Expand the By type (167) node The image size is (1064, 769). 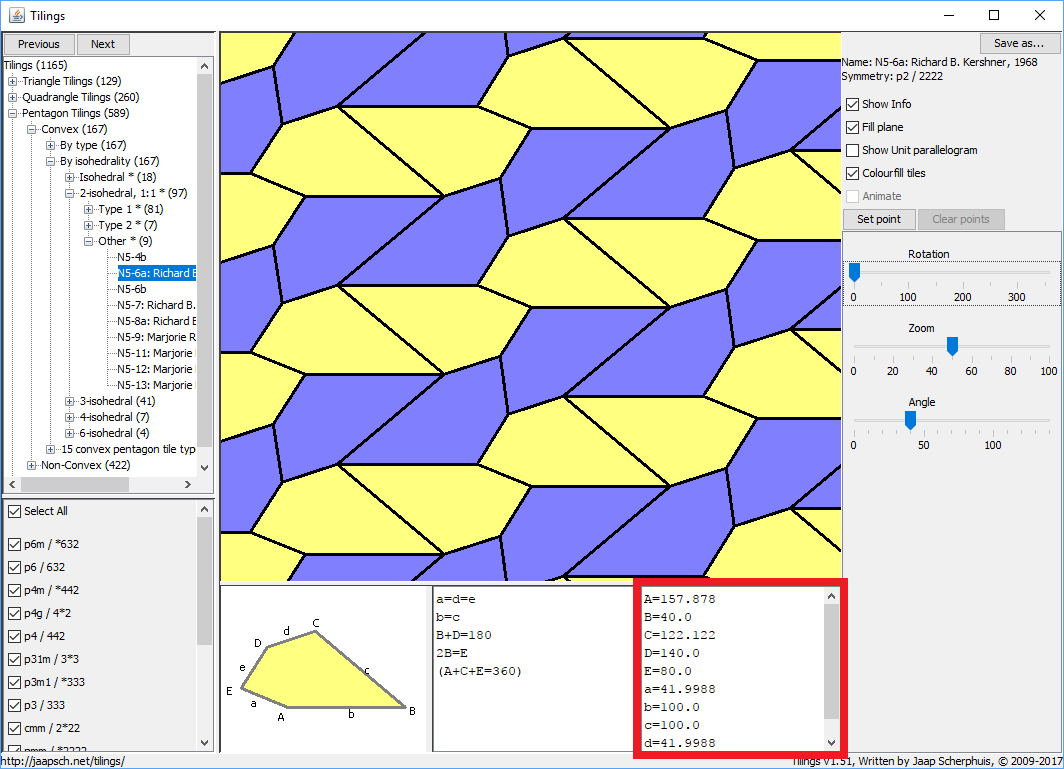tap(50, 145)
